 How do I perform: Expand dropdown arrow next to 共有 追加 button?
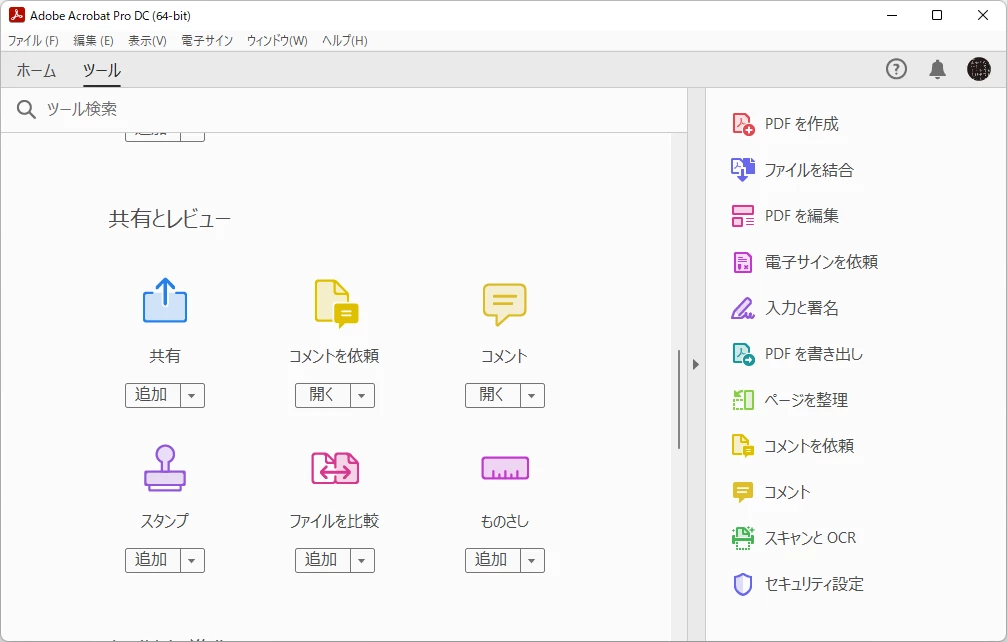pyautogui.click(x=192, y=395)
